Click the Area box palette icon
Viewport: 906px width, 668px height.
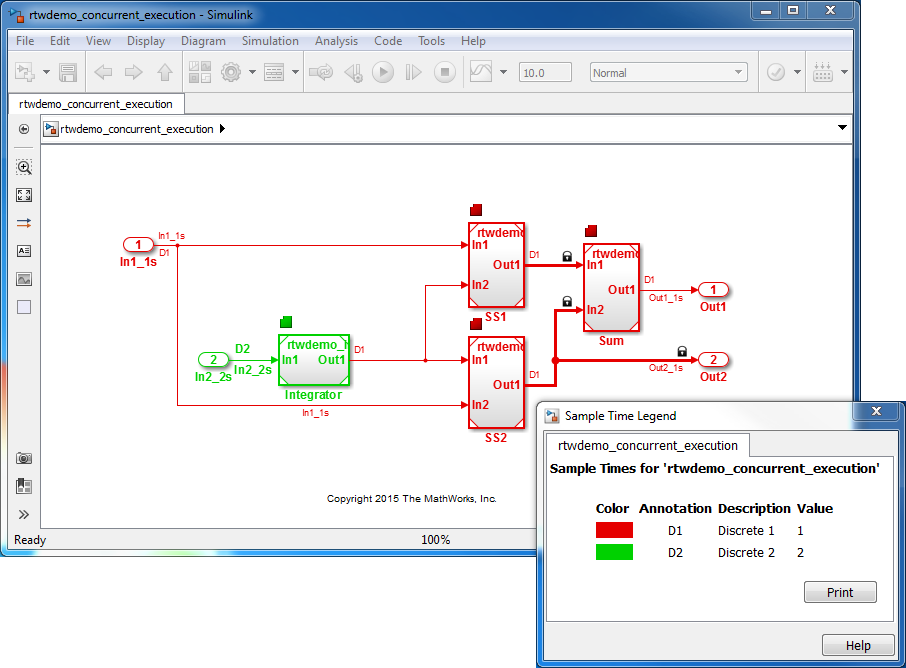tap(24, 307)
